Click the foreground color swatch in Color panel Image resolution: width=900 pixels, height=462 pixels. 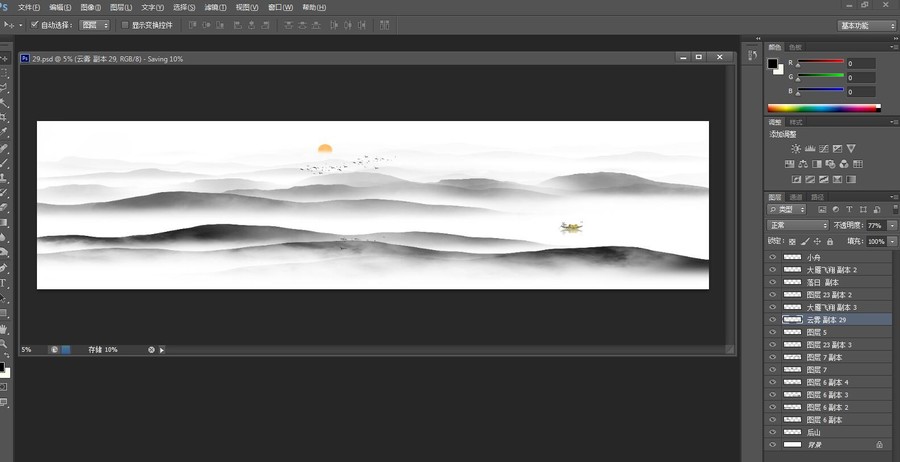[773, 64]
